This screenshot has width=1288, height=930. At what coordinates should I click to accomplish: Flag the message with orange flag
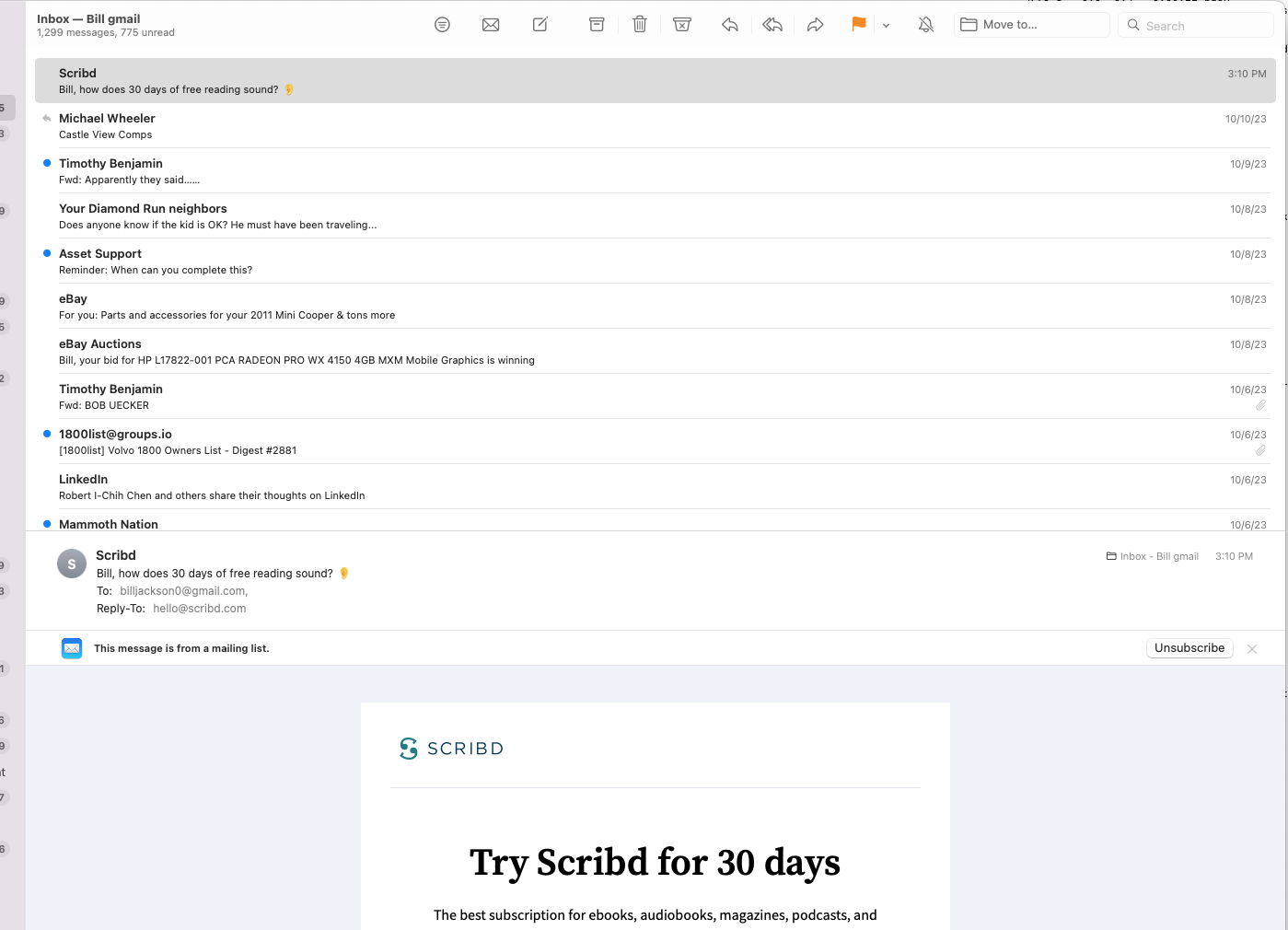coord(858,25)
